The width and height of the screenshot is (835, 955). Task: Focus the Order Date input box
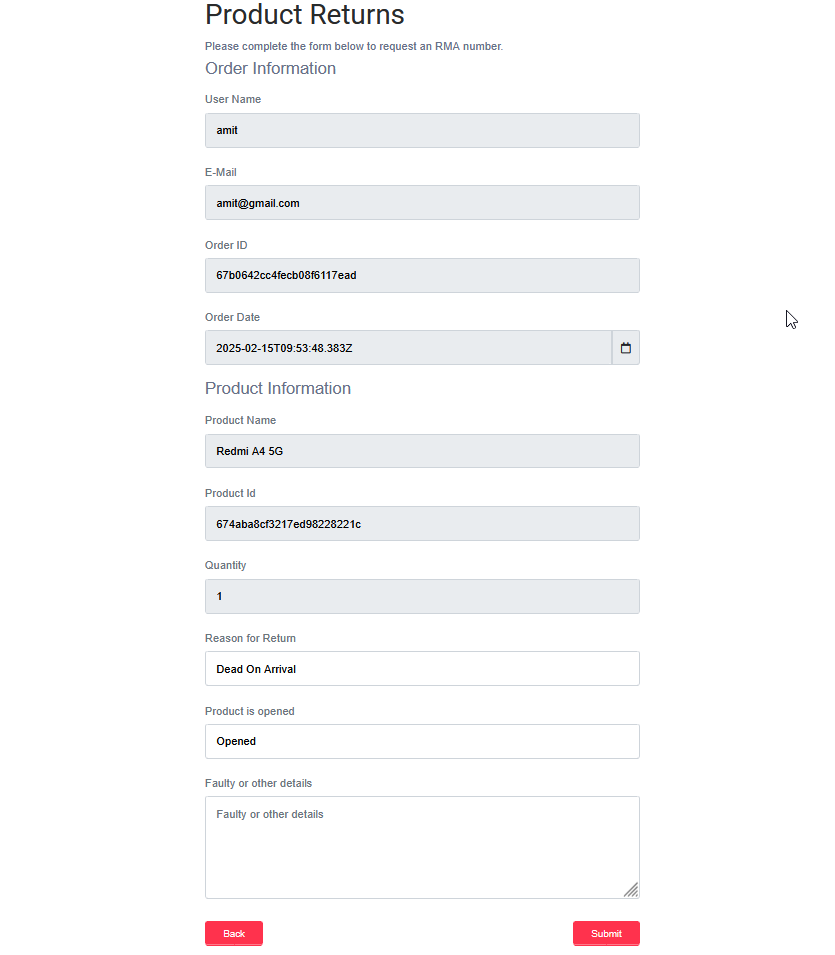pos(408,348)
